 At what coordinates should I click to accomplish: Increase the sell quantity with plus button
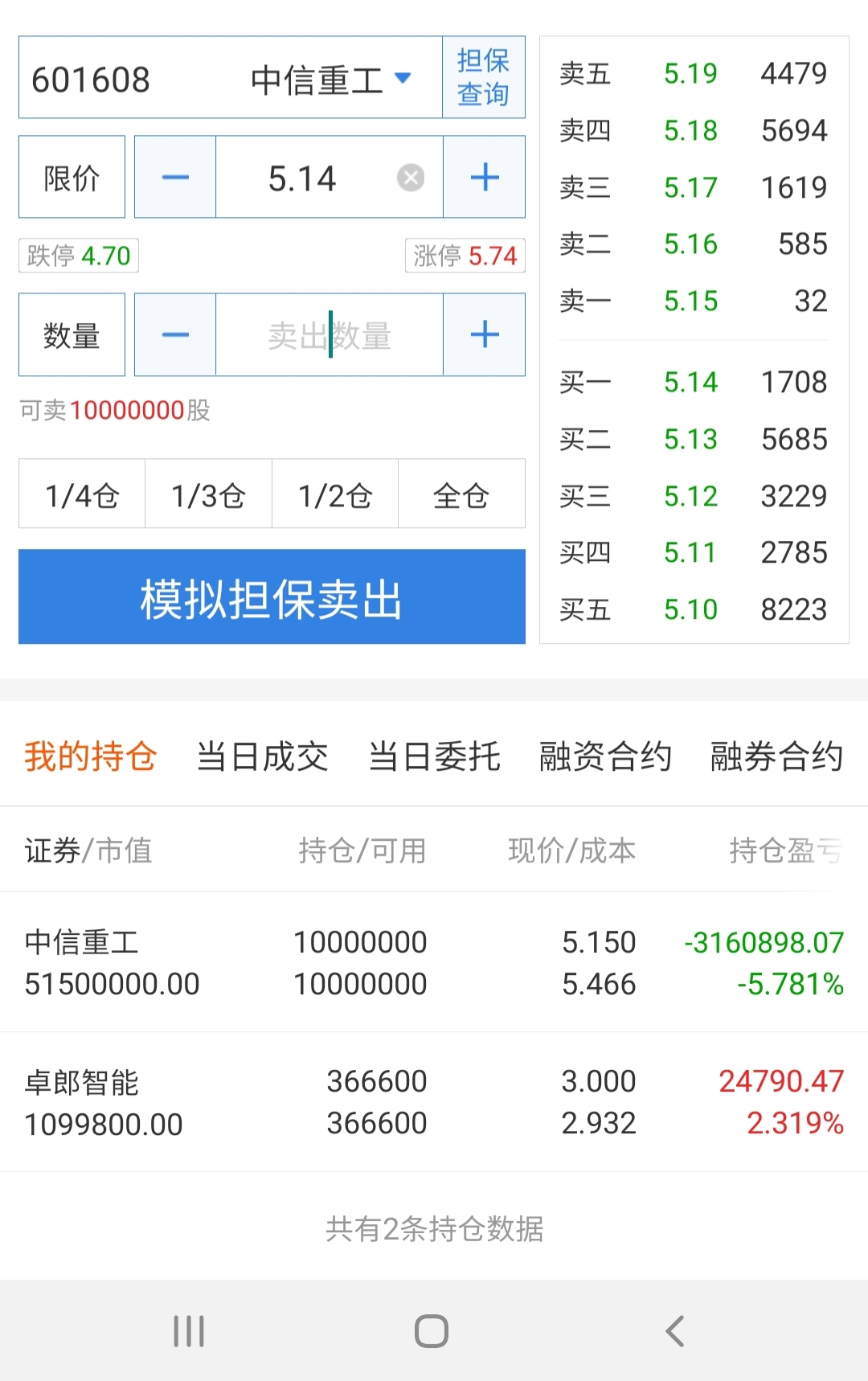point(485,334)
